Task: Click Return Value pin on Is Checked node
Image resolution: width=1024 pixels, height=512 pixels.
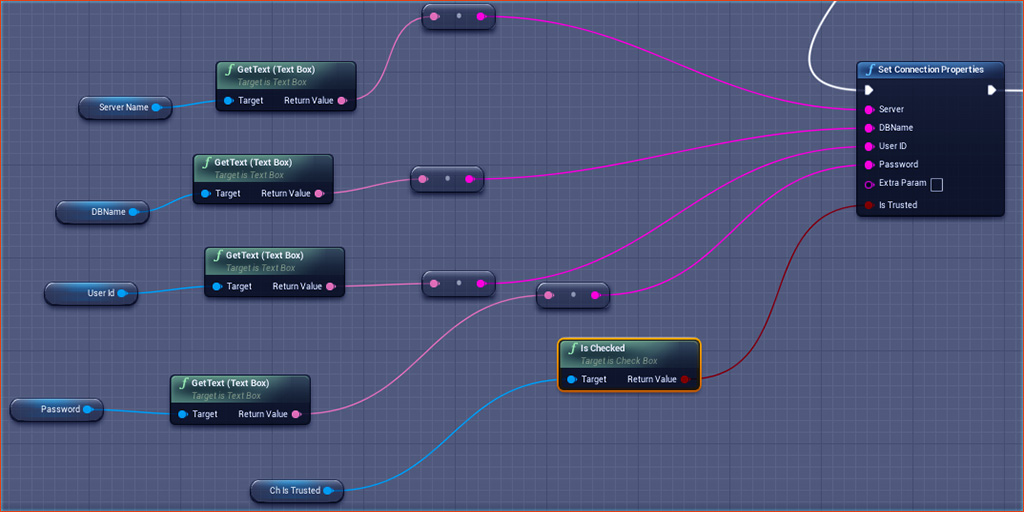Action: (x=685, y=379)
